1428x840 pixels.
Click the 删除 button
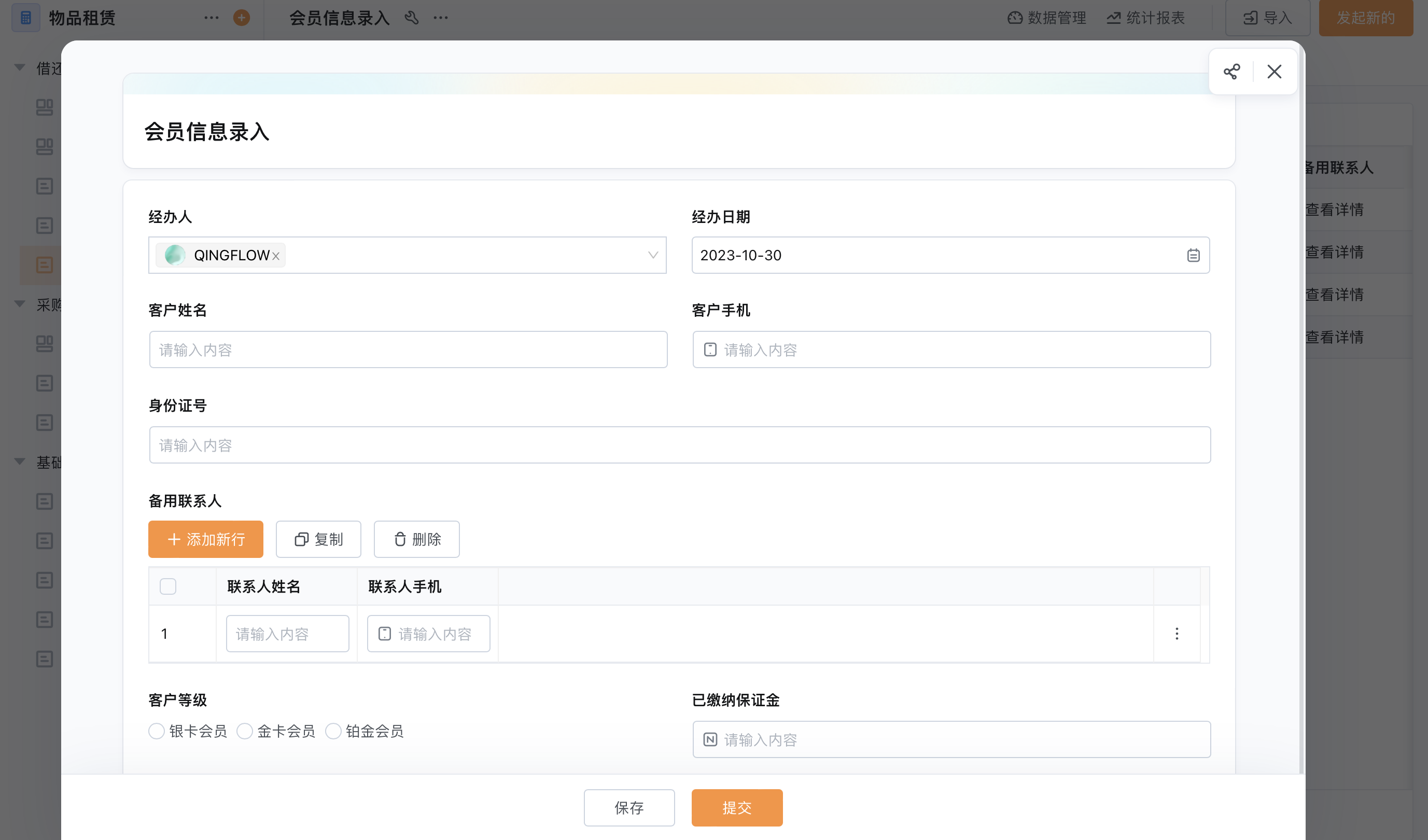pos(416,539)
